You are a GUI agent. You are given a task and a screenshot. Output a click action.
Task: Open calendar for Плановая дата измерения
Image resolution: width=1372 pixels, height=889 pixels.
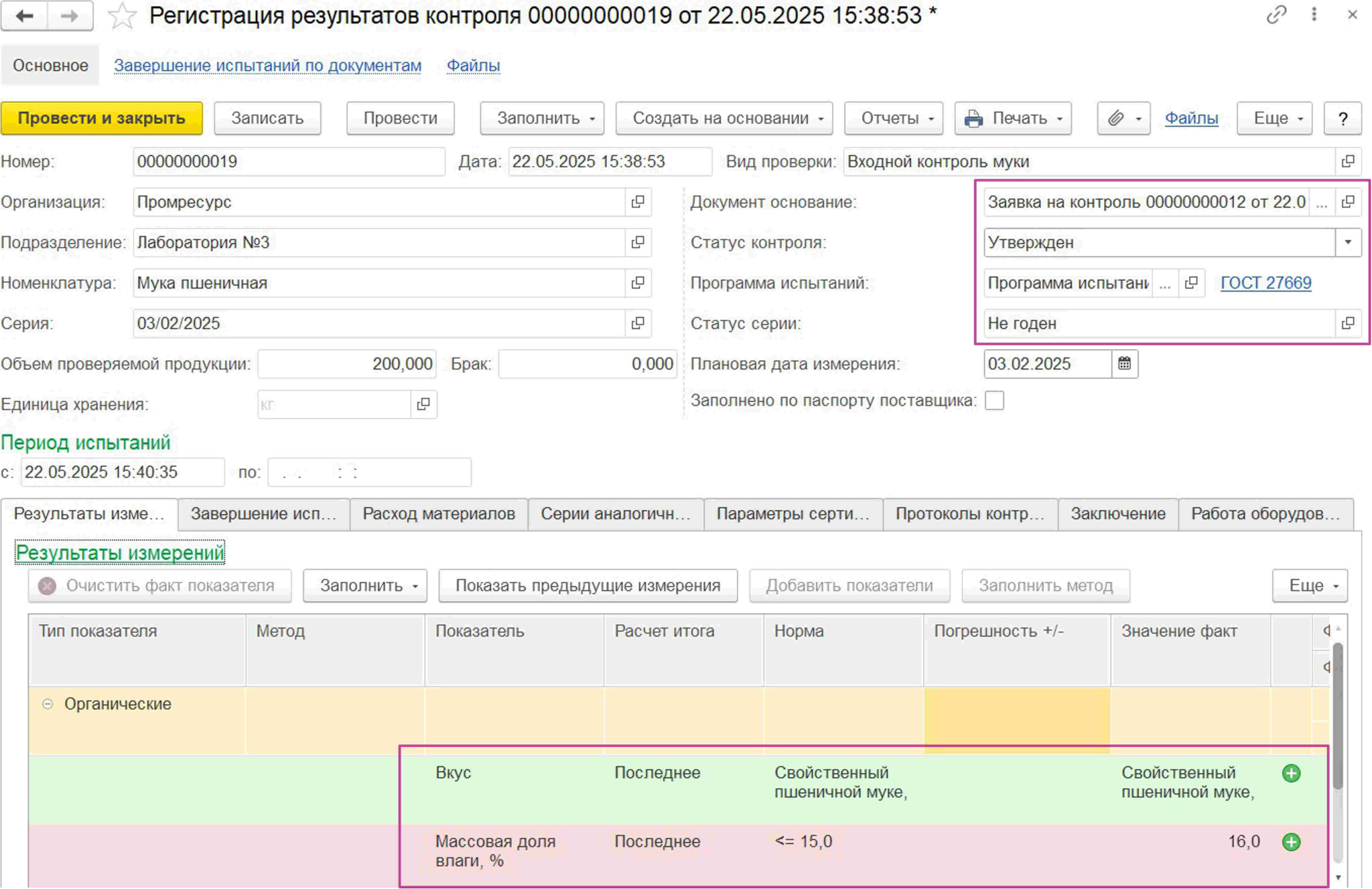1124,364
